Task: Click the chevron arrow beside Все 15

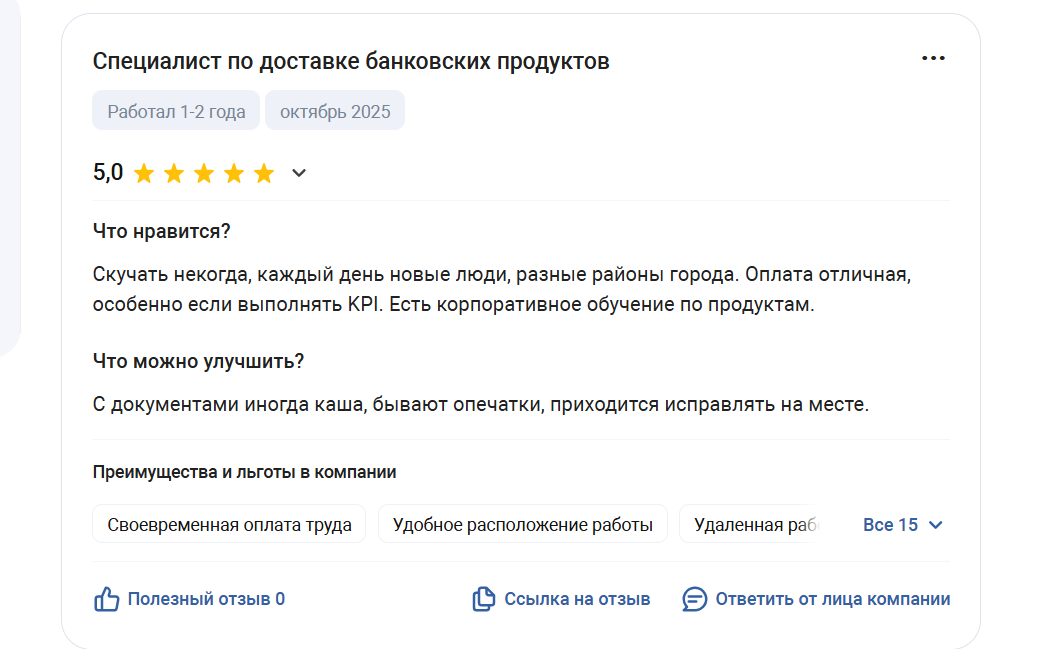Action: point(936,525)
